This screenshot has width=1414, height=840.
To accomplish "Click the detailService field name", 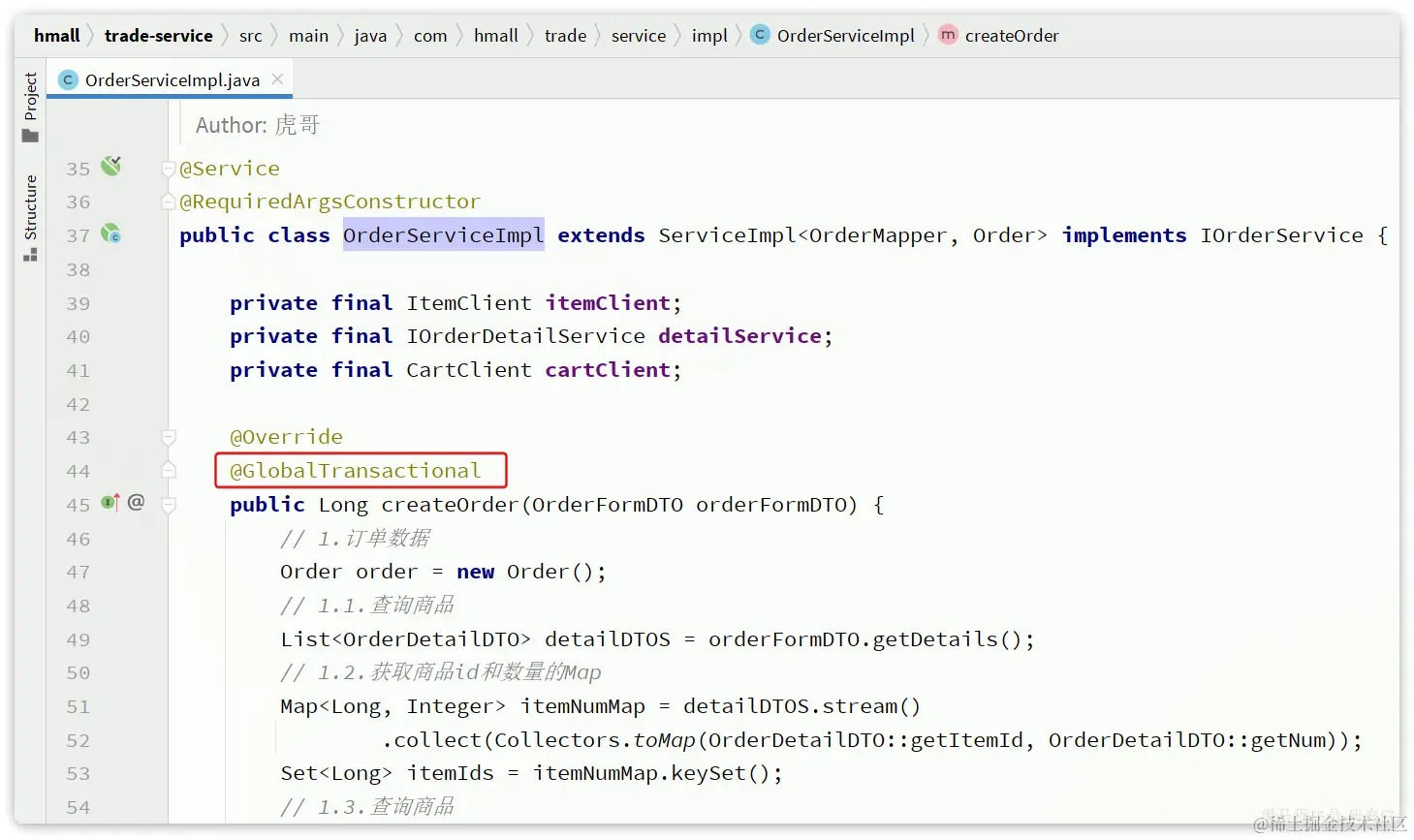I will pyautogui.click(x=740, y=336).
